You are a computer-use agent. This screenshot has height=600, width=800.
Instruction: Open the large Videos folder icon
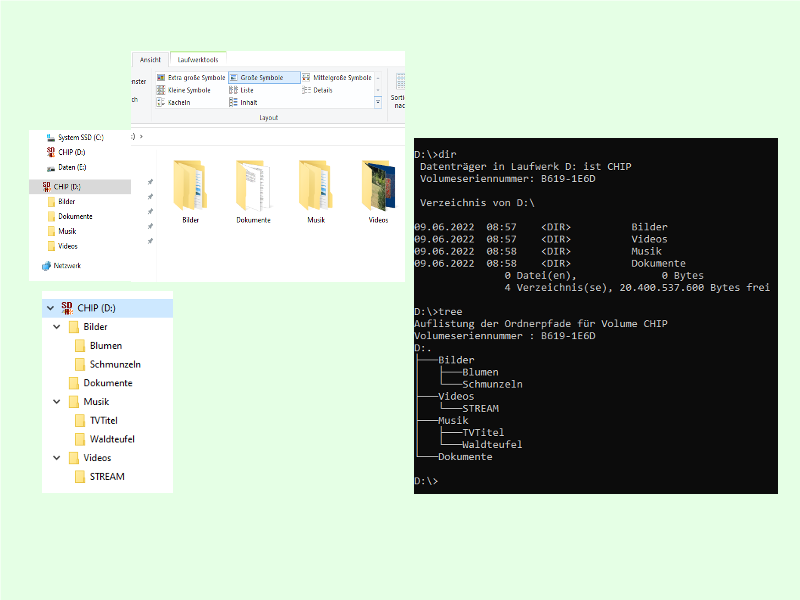tap(379, 192)
